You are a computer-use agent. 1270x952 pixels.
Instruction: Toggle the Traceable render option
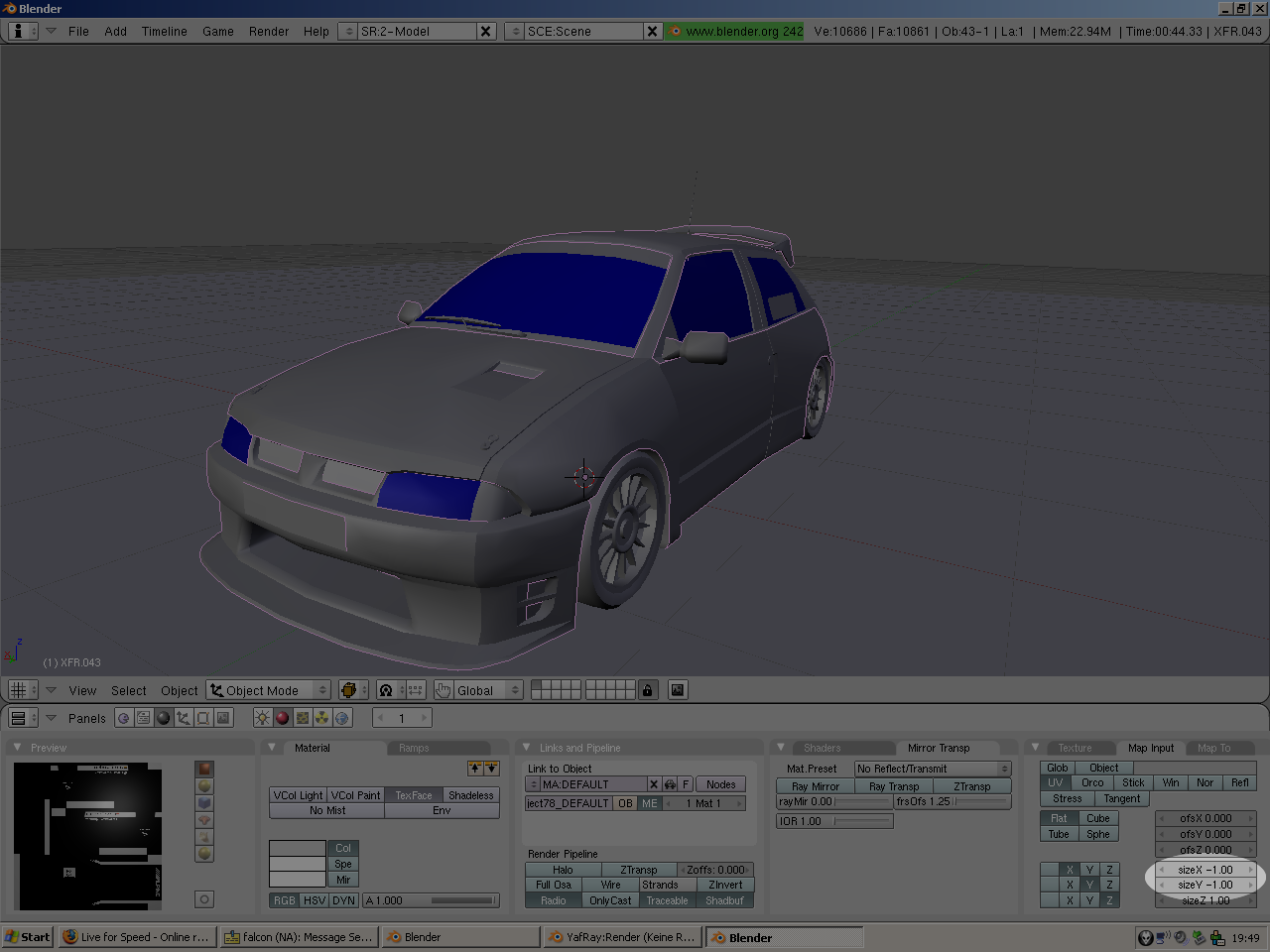[667, 900]
